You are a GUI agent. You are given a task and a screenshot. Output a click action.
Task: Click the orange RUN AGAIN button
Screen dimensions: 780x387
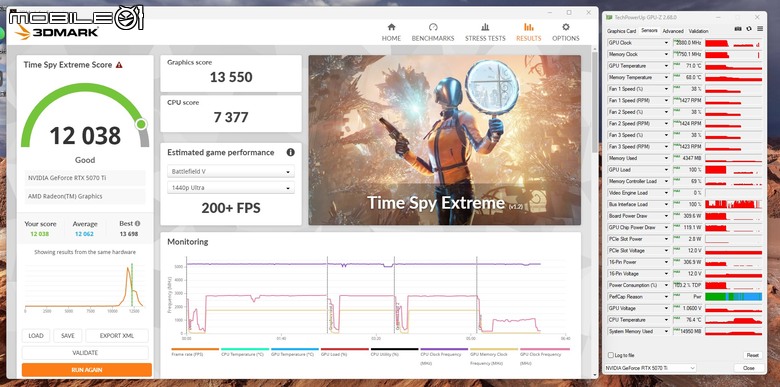pos(87,370)
